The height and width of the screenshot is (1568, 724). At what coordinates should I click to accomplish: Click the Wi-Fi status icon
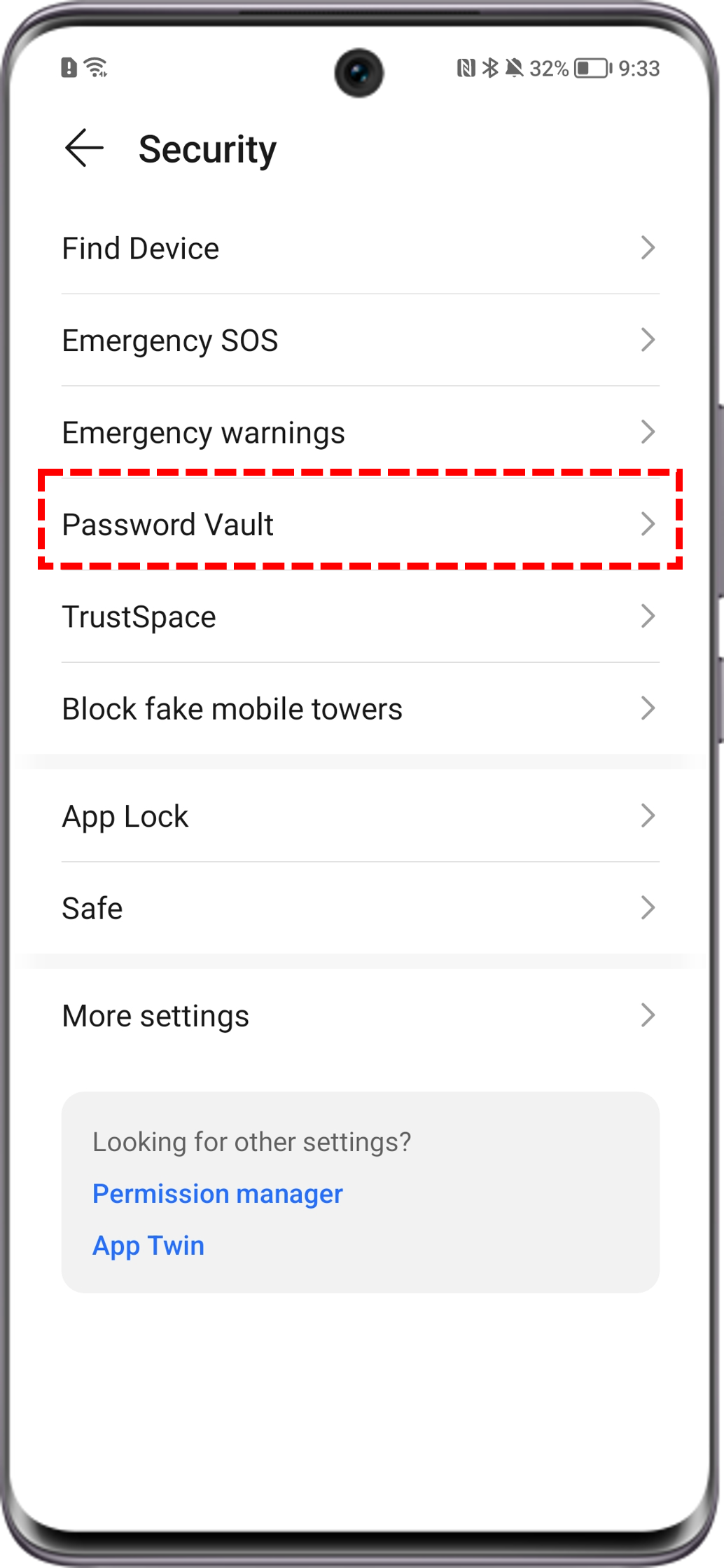click(x=96, y=68)
